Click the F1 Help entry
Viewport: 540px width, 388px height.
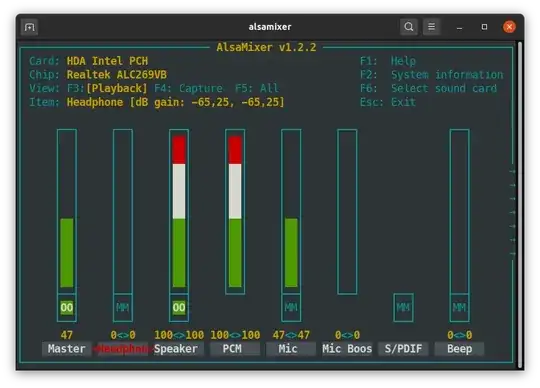pos(388,61)
